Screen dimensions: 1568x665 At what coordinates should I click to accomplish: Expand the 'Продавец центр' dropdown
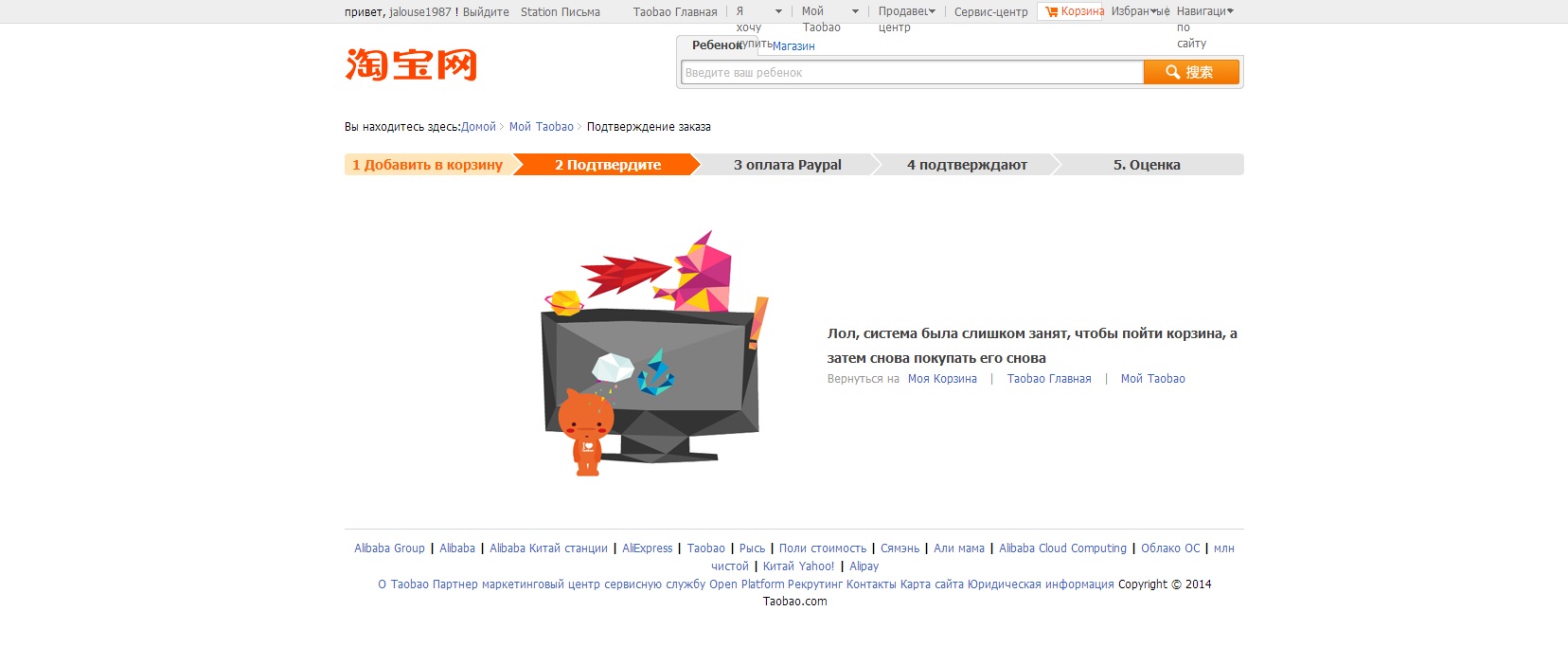(932, 12)
